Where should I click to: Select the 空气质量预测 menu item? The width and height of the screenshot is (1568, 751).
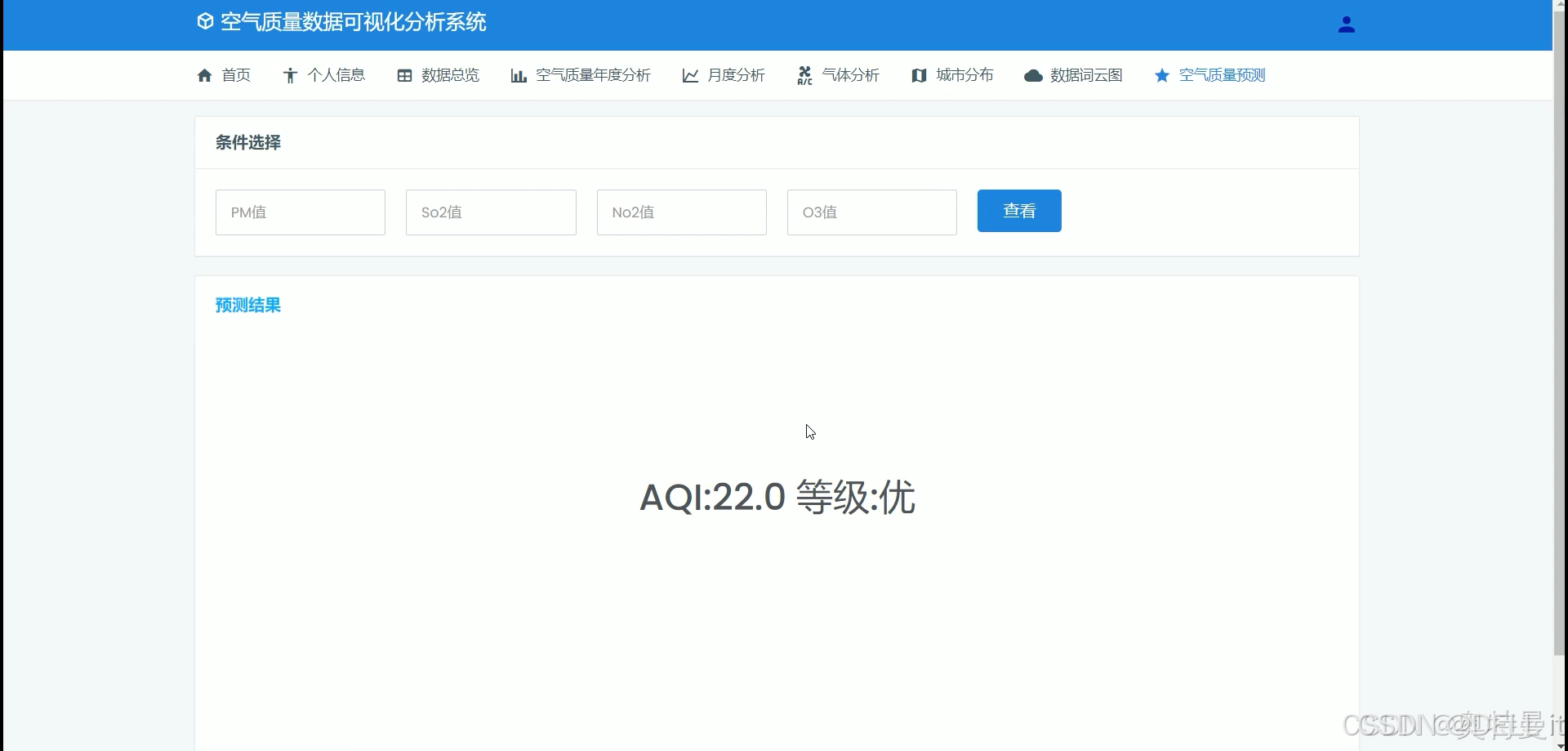(1209, 75)
